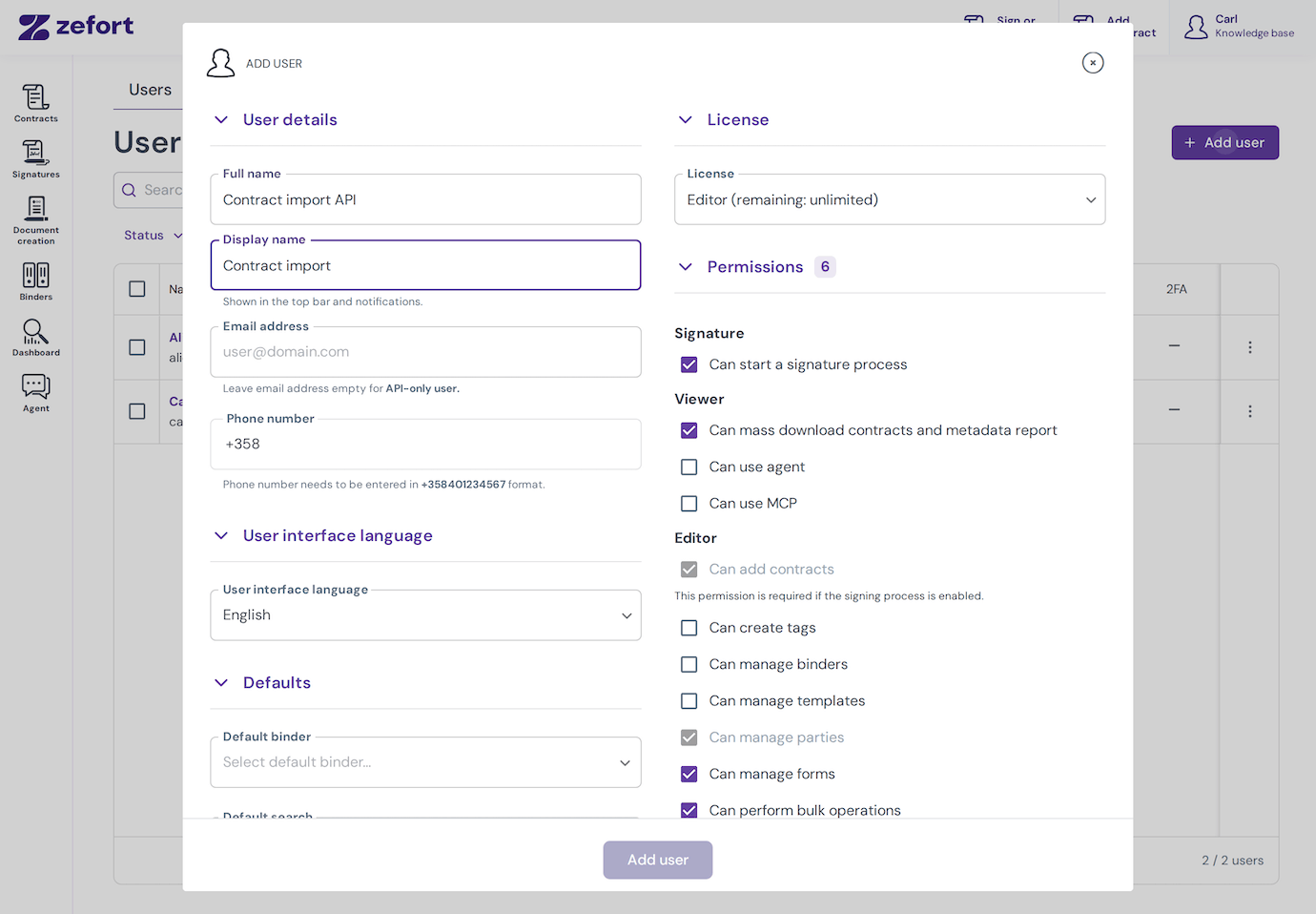Open Signatures in the sidebar
1316x914 pixels.
click(x=35, y=158)
